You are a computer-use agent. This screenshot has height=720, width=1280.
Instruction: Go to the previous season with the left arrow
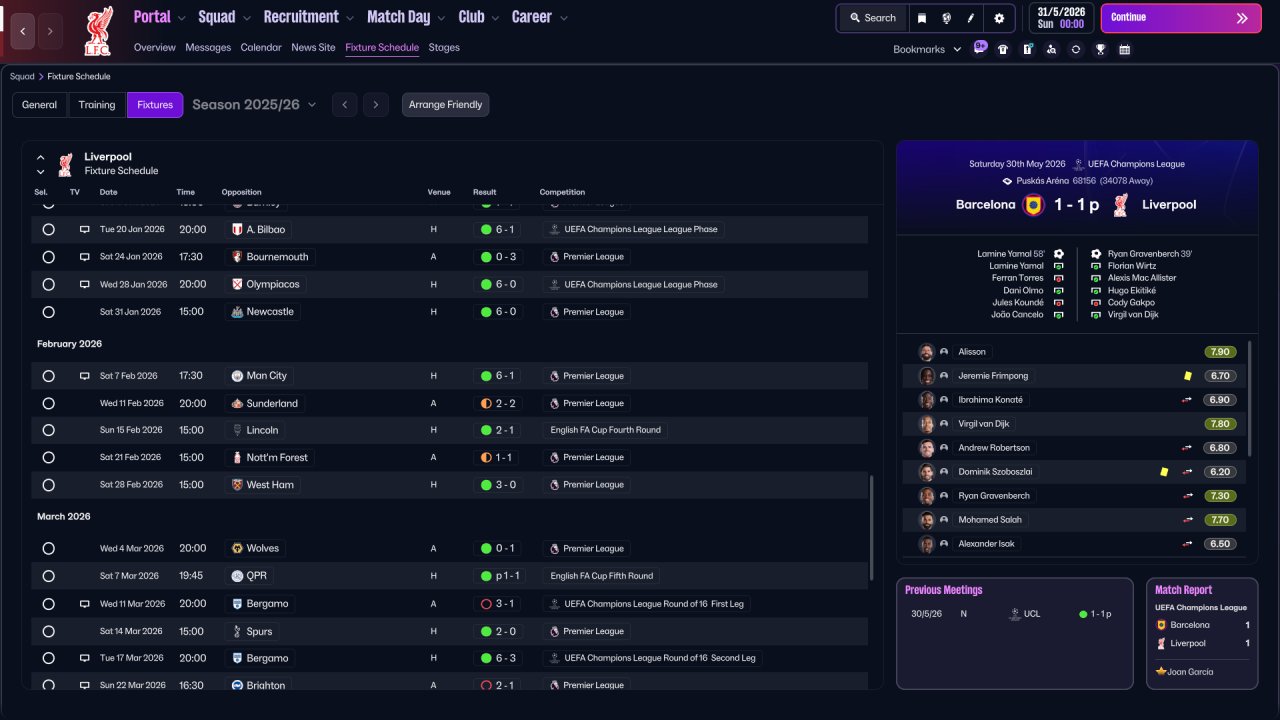click(344, 105)
